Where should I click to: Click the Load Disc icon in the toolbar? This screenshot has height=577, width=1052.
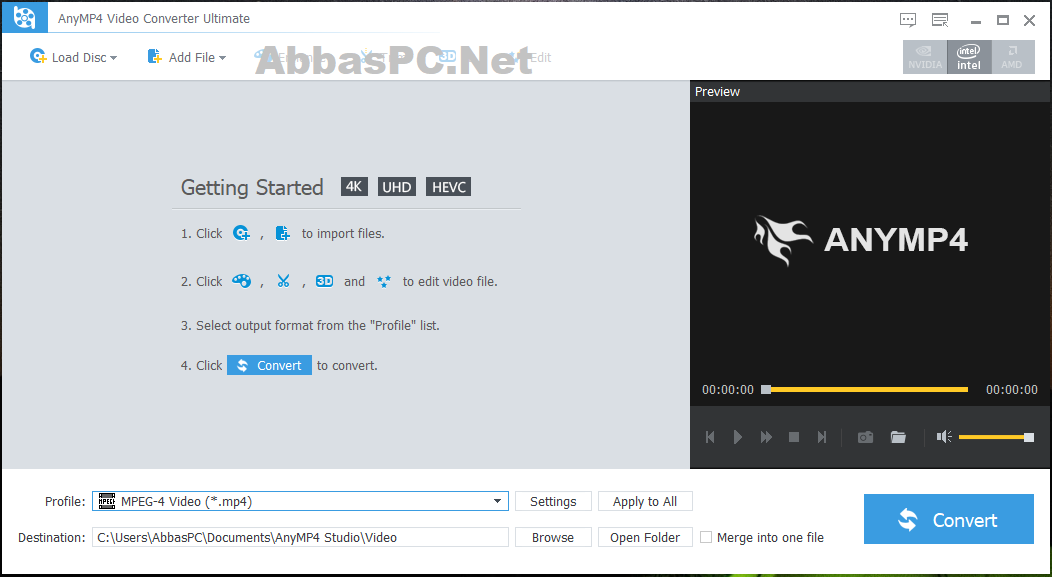click(x=38, y=57)
